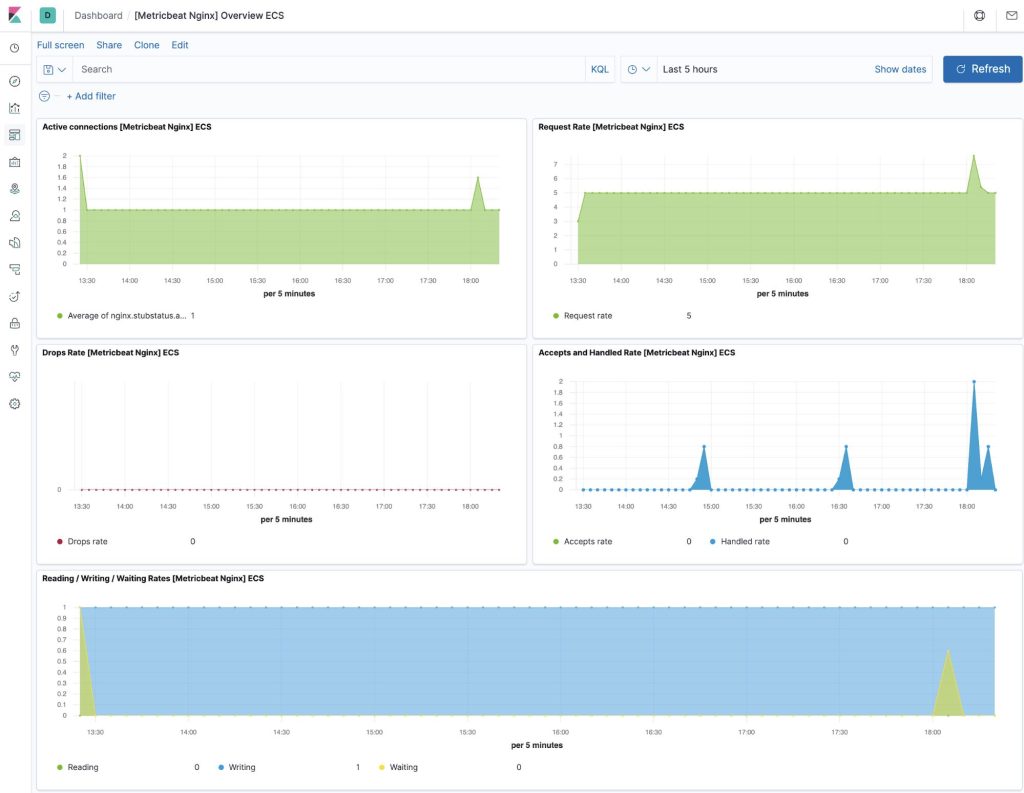Open Visualize chart icon in sidebar
Screen dimensions: 1024x793
(14, 108)
